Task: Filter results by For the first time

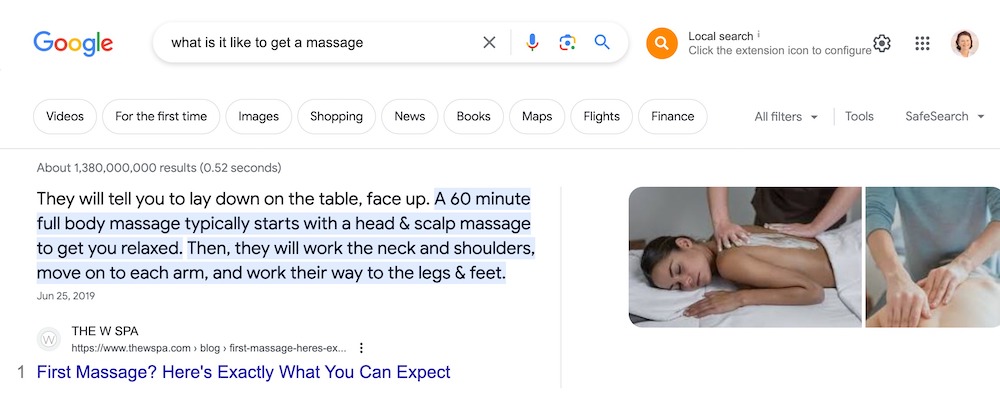Action: [161, 117]
